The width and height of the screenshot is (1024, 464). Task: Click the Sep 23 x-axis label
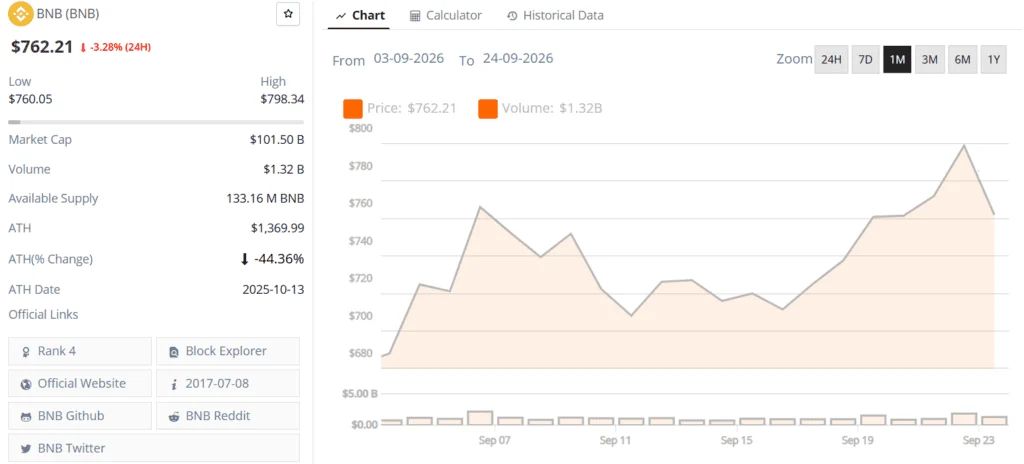(978, 440)
